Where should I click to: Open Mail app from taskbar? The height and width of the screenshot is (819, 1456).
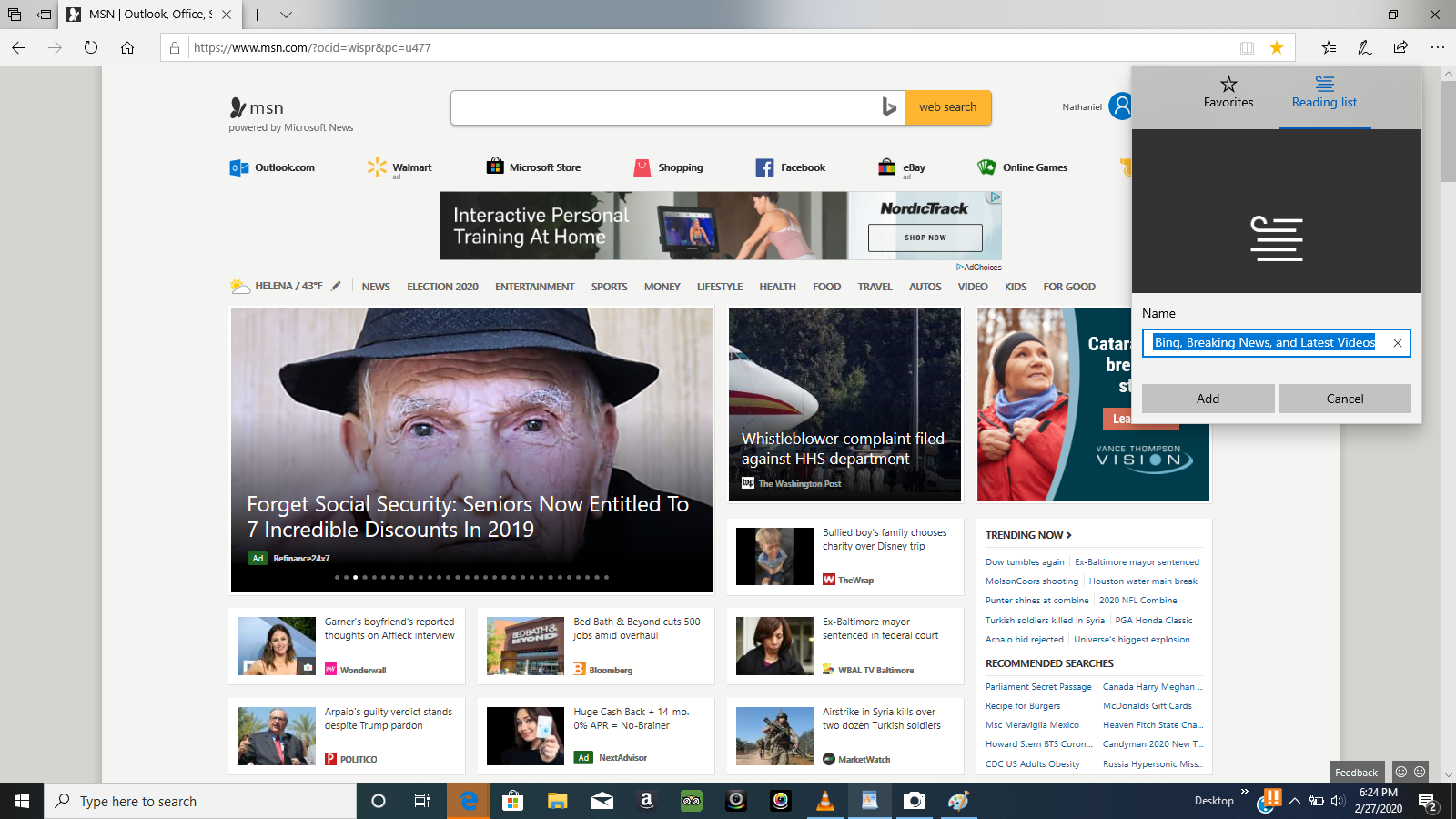tap(602, 801)
